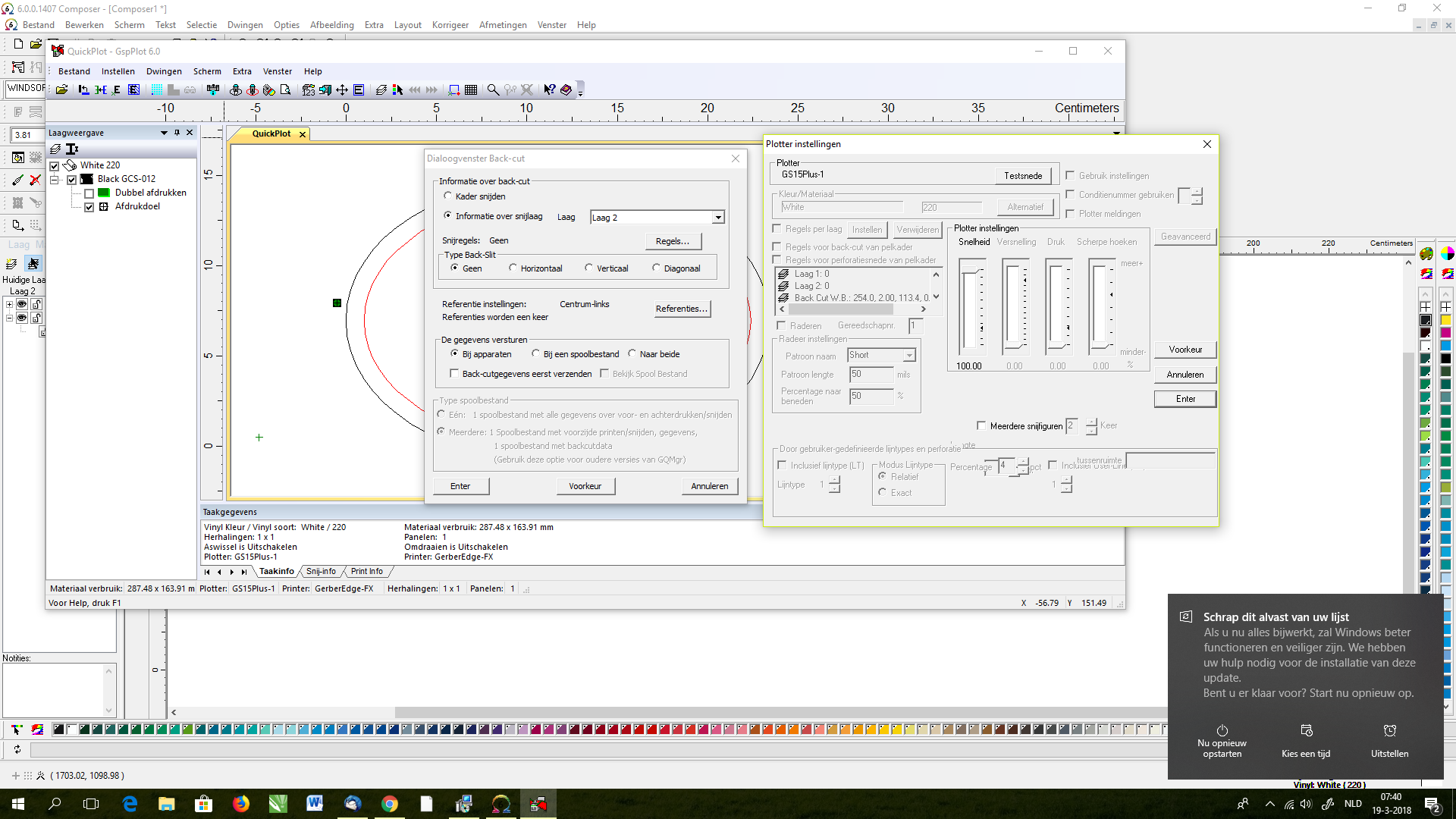The height and width of the screenshot is (819, 1456).
Task: Click the blue E frame icon in QuickPlot toolbar
Action: (133, 89)
